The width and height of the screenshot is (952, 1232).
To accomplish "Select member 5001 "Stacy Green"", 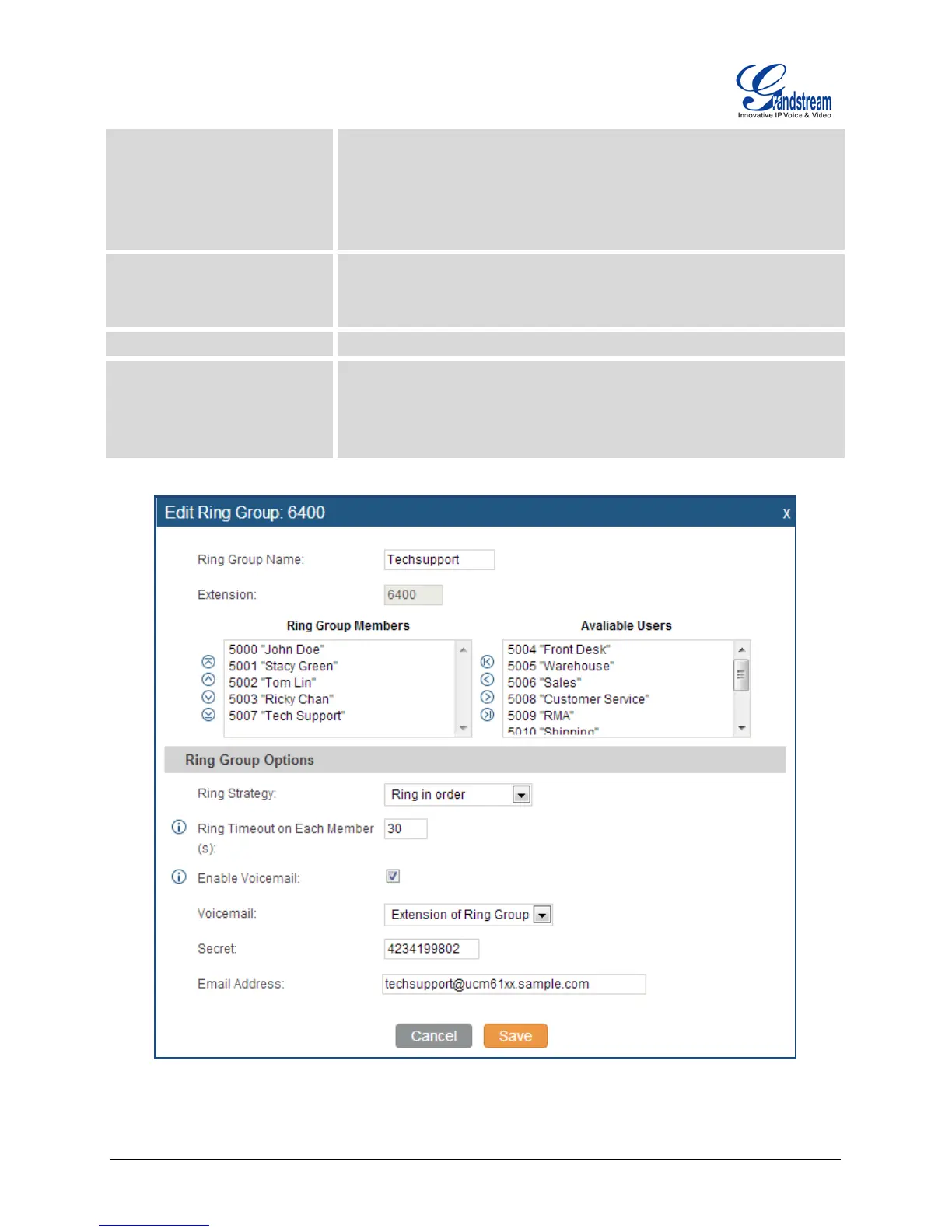I will [283, 666].
